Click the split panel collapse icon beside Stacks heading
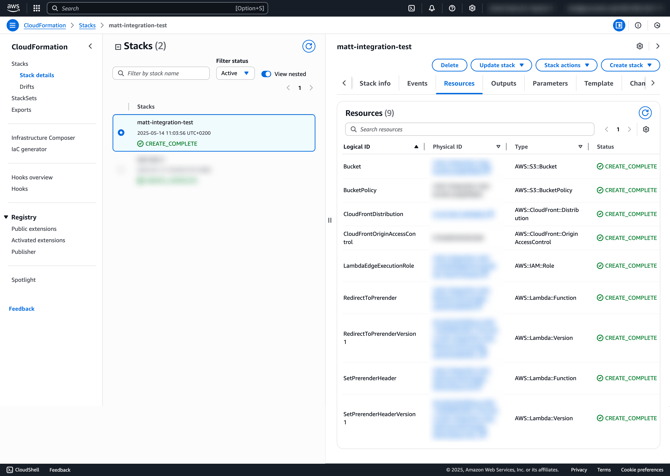Viewport: 670px width, 476px height. [118, 47]
